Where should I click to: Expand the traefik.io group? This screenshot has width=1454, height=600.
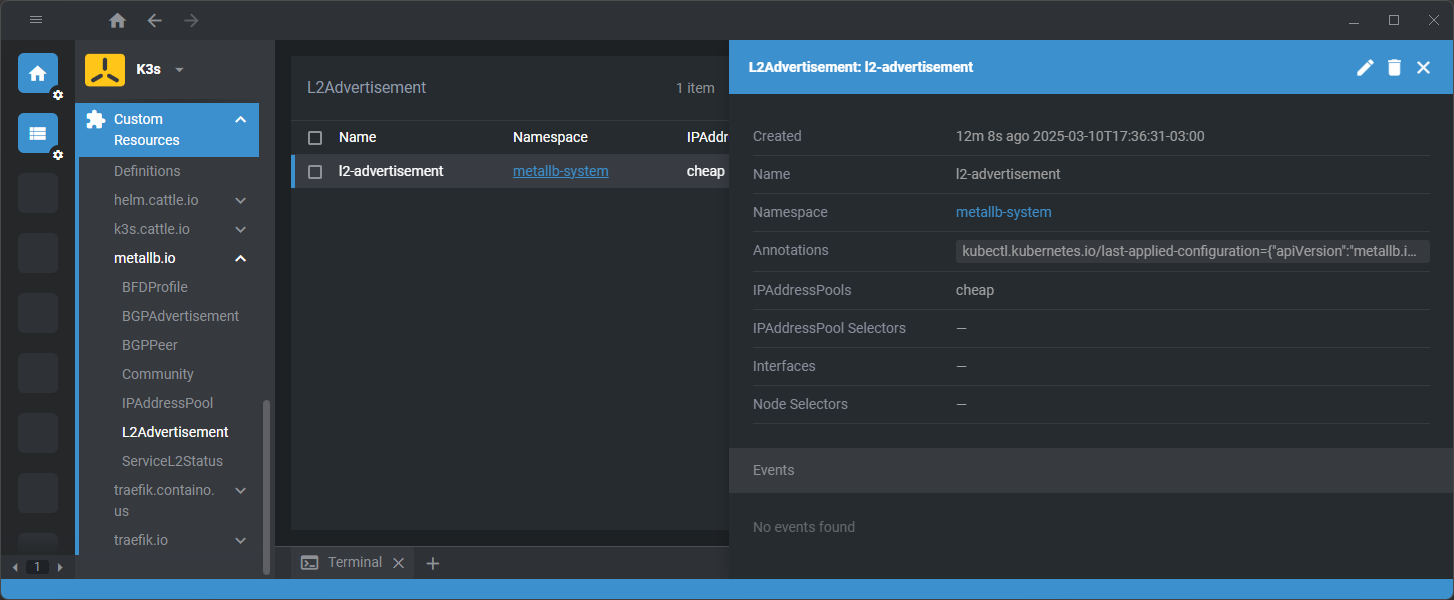(x=240, y=540)
